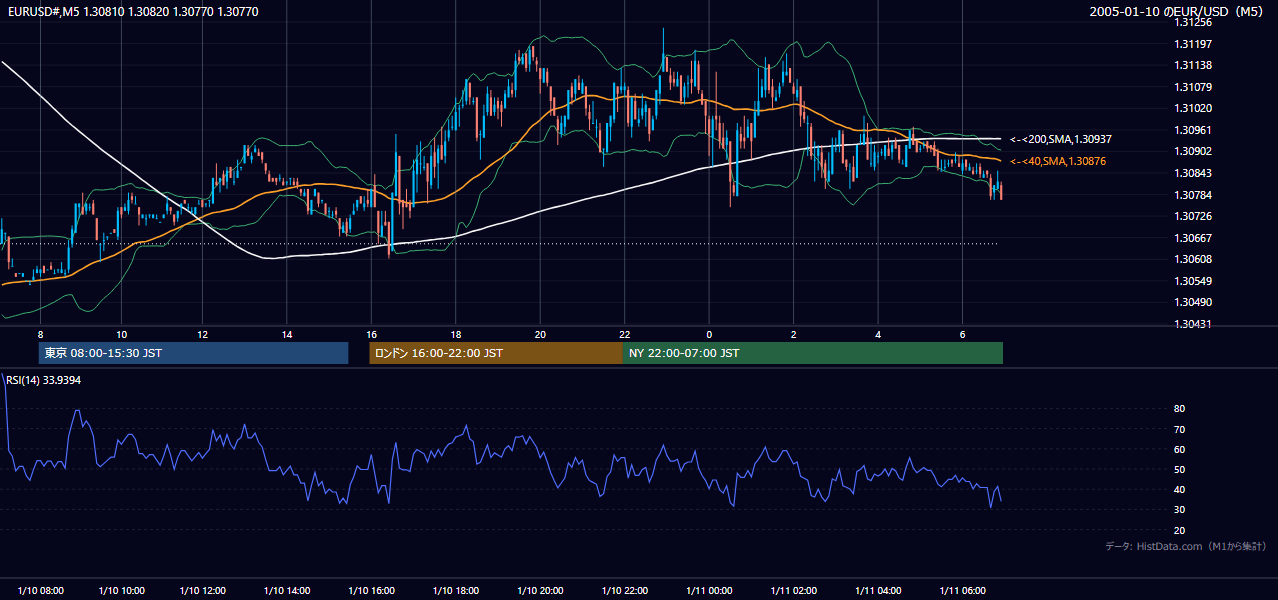Click price axis label 1.31256
Screen dimensions: 1278x600
[1193, 23]
